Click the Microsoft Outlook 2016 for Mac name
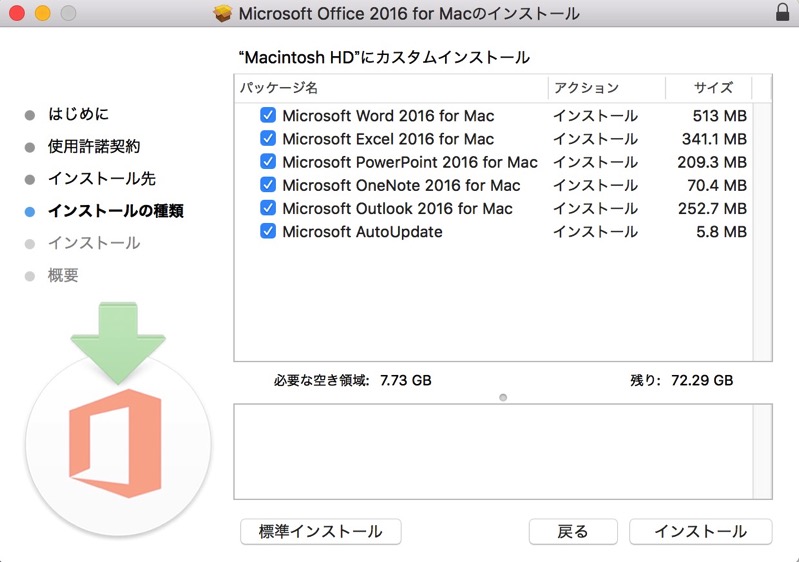 (x=397, y=208)
